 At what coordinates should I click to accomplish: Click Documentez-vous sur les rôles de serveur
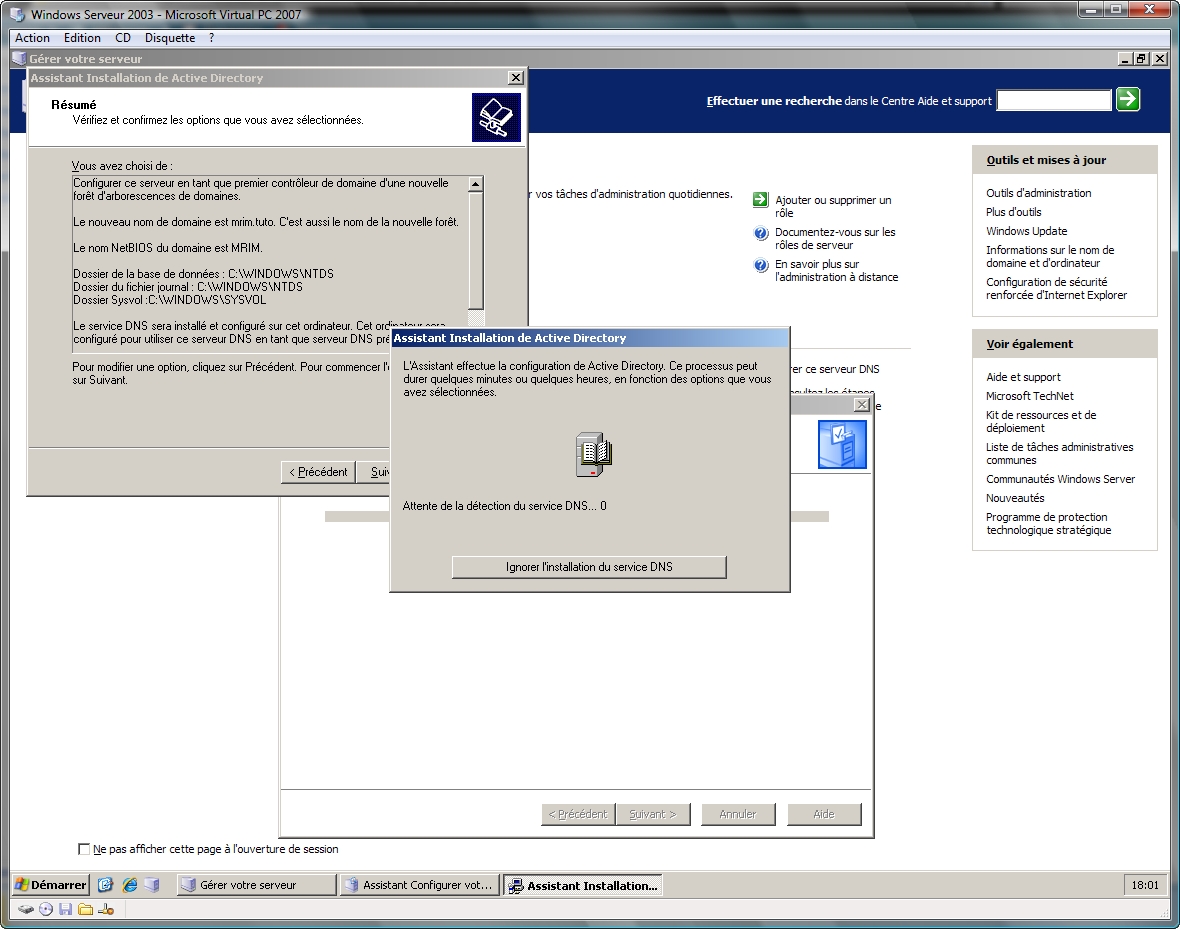pyautogui.click(x=835, y=239)
